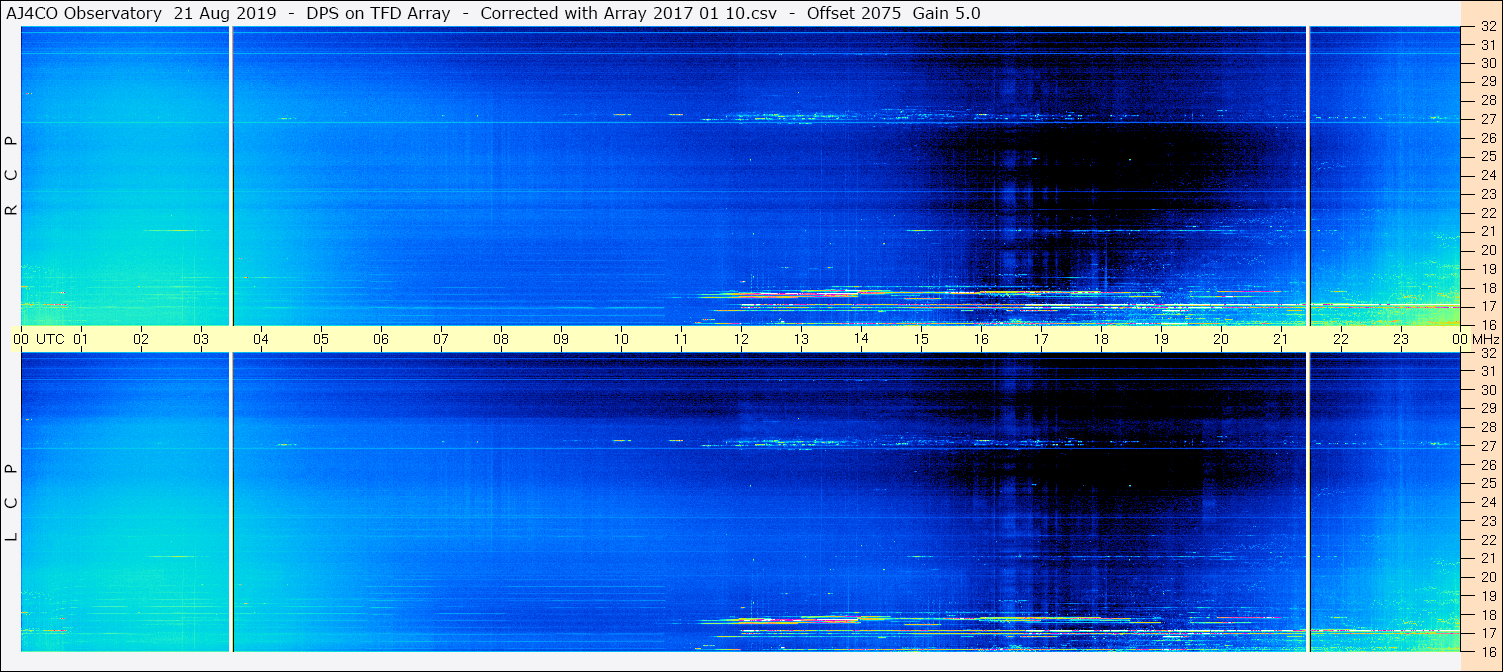The height and width of the screenshot is (672, 1503).
Task: Click the 17 MHz label of the RCP panel
Action: (1488, 306)
